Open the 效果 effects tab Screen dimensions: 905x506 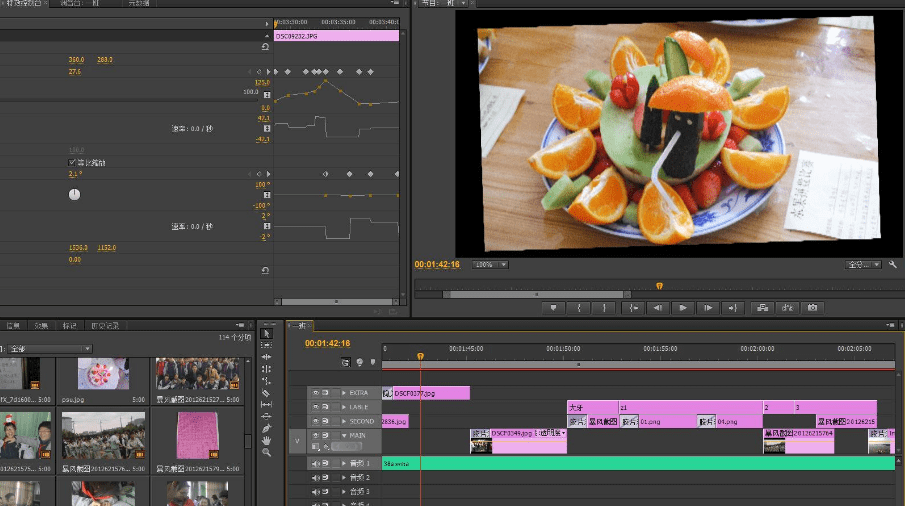[x=41, y=326]
